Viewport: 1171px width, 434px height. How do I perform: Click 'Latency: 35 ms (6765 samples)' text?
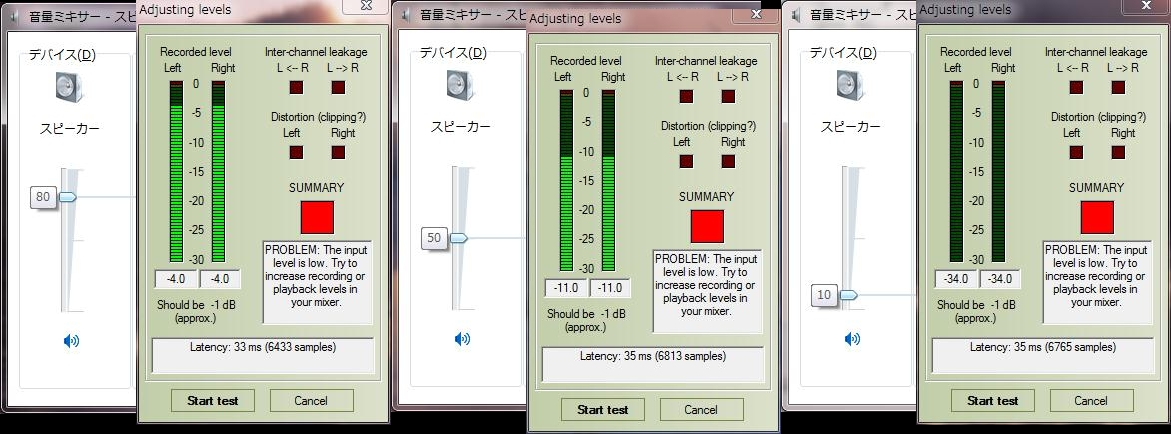(x=1043, y=347)
